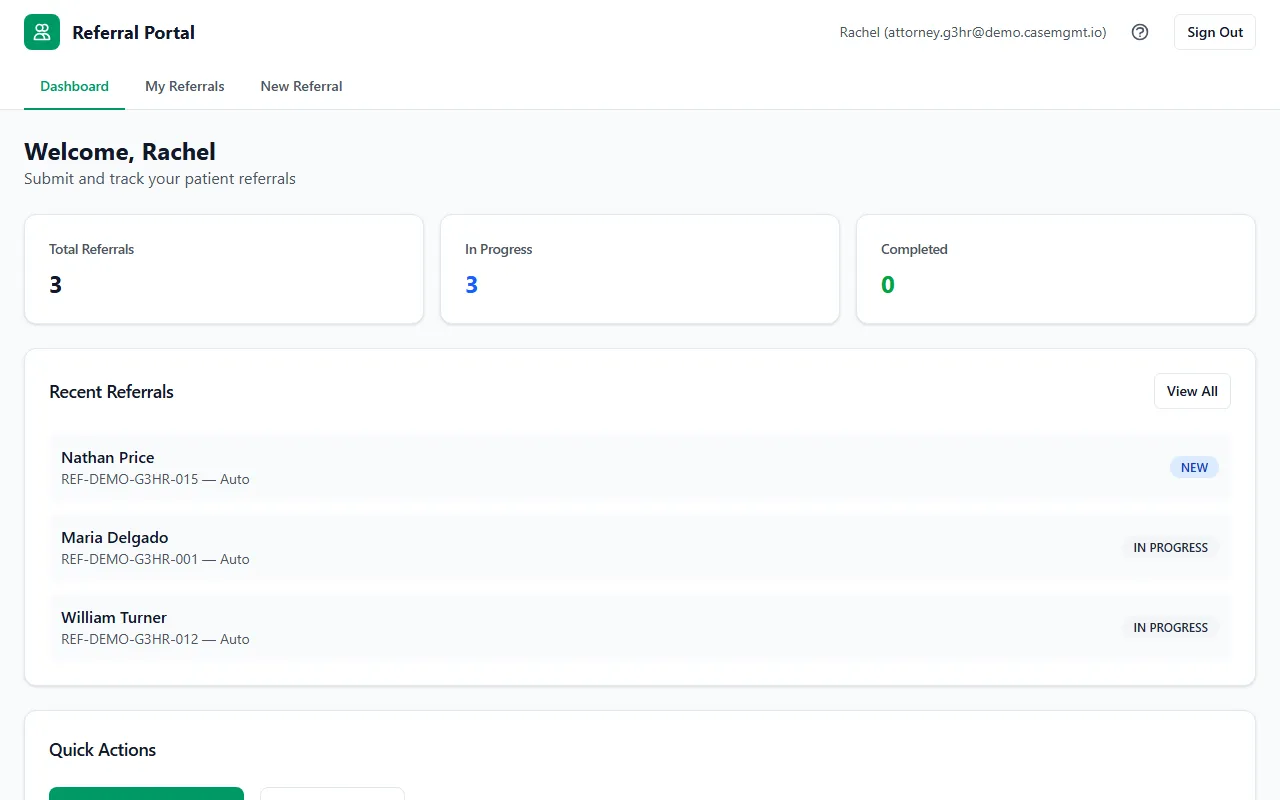Click the reference number REF-DEMO-G3HR-015
The image size is (1280, 800).
click(x=130, y=479)
